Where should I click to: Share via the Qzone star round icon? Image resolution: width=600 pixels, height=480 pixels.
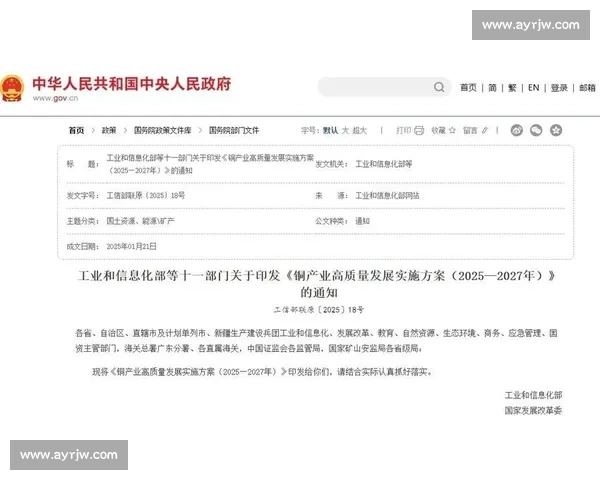(556, 131)
